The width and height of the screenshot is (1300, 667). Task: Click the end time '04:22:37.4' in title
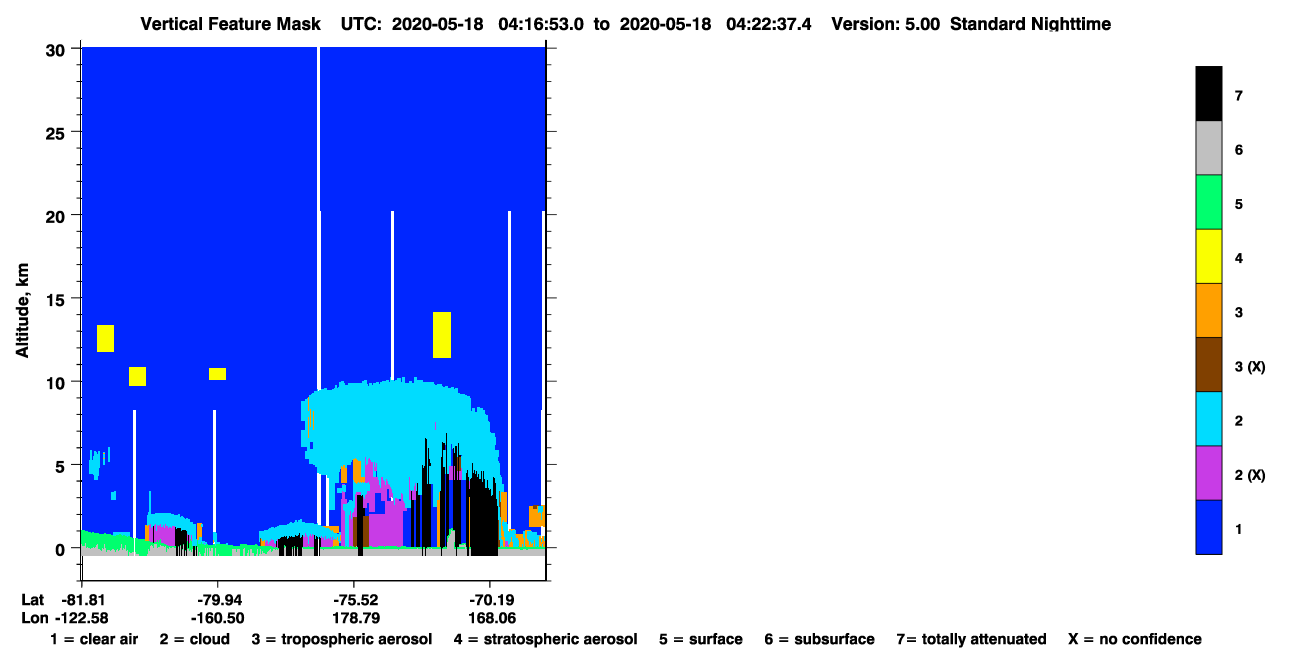point(771,24)
